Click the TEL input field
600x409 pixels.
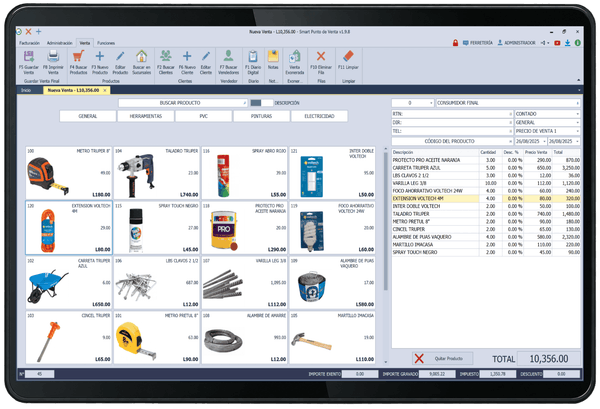(452, 131)
